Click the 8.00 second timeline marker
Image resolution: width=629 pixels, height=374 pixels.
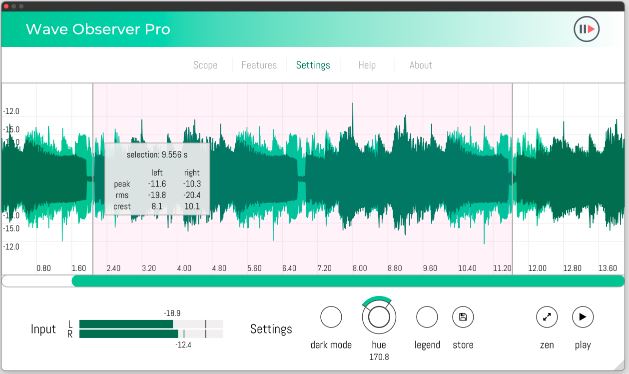coord(359,268)
